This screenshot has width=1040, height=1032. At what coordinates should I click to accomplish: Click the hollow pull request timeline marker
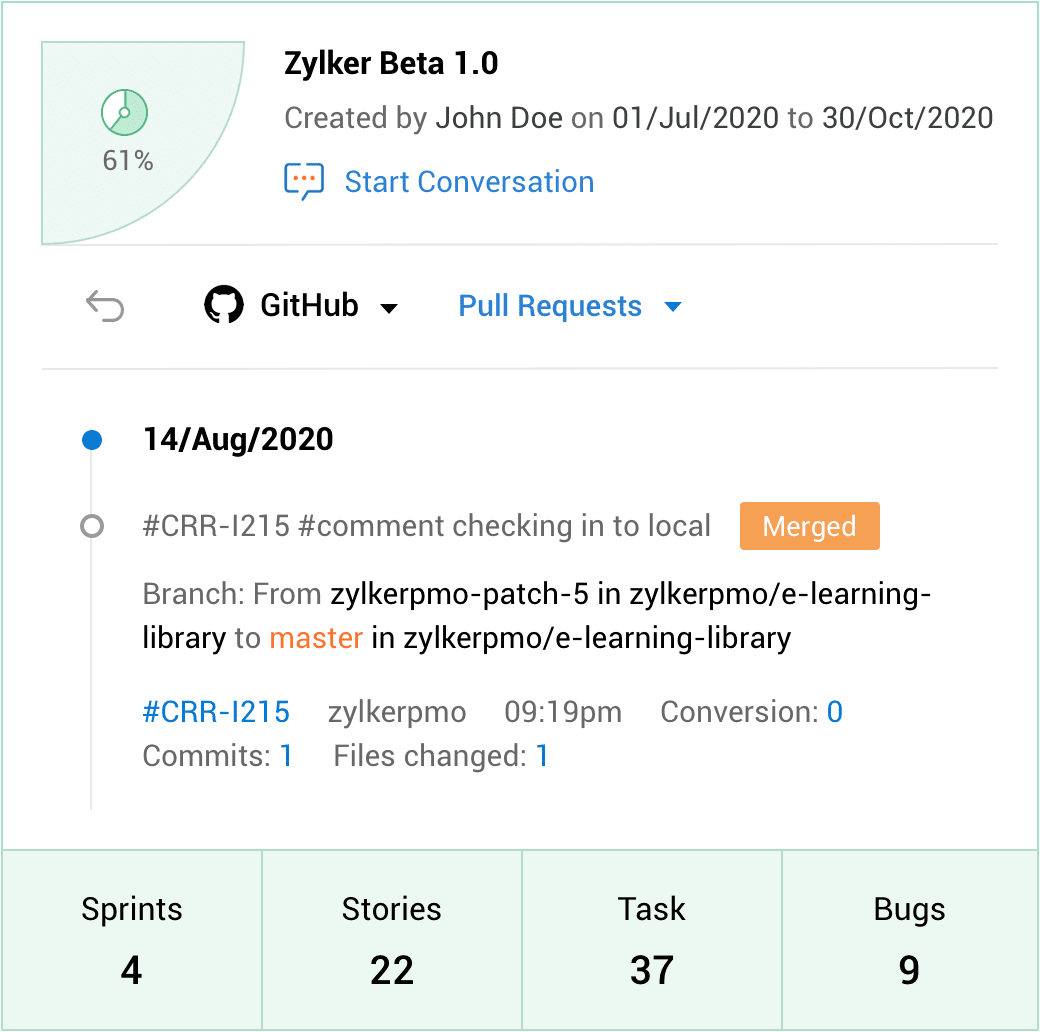tap(92, 526)
